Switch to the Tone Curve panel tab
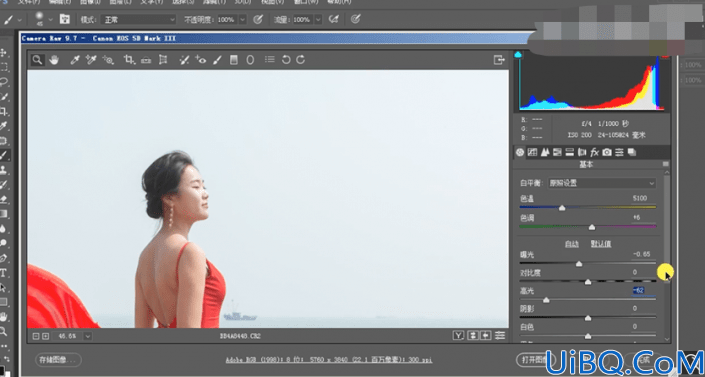The width and height of the screenshot is (705, 377). pos(532,152)
